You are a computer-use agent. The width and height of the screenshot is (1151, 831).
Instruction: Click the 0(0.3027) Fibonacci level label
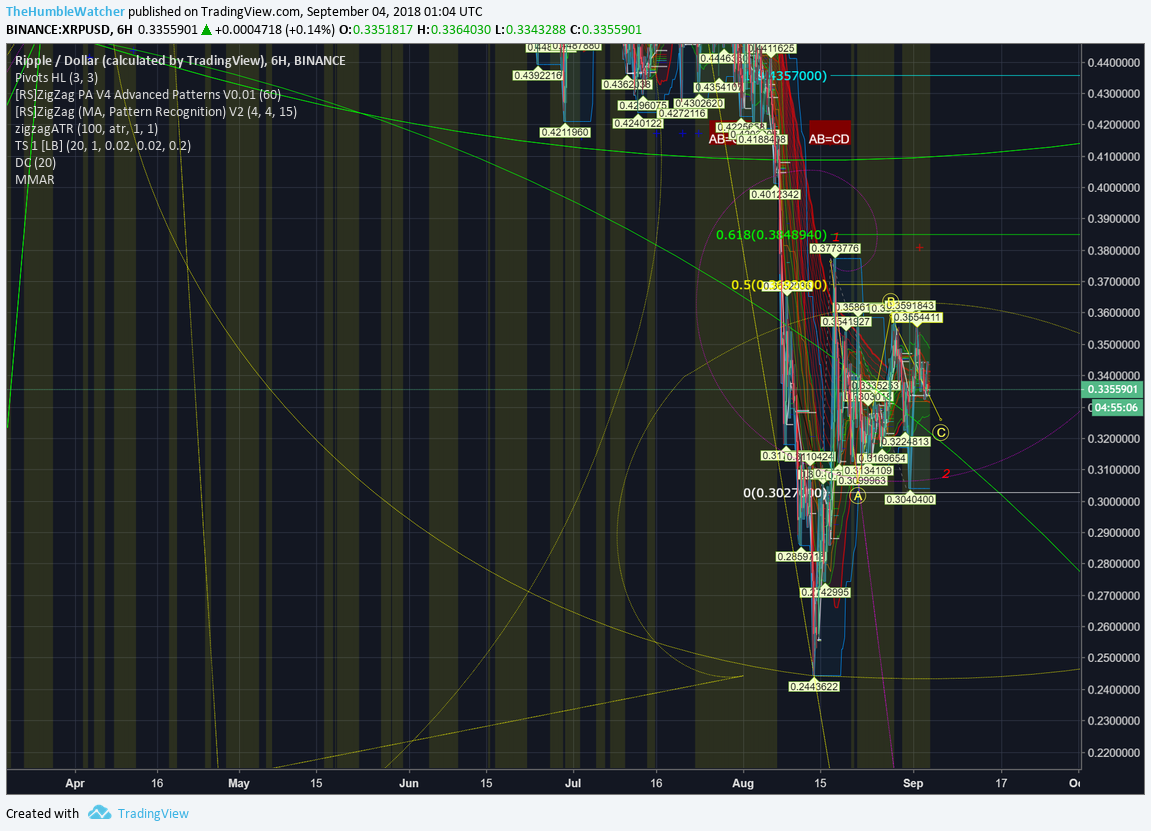785,493
